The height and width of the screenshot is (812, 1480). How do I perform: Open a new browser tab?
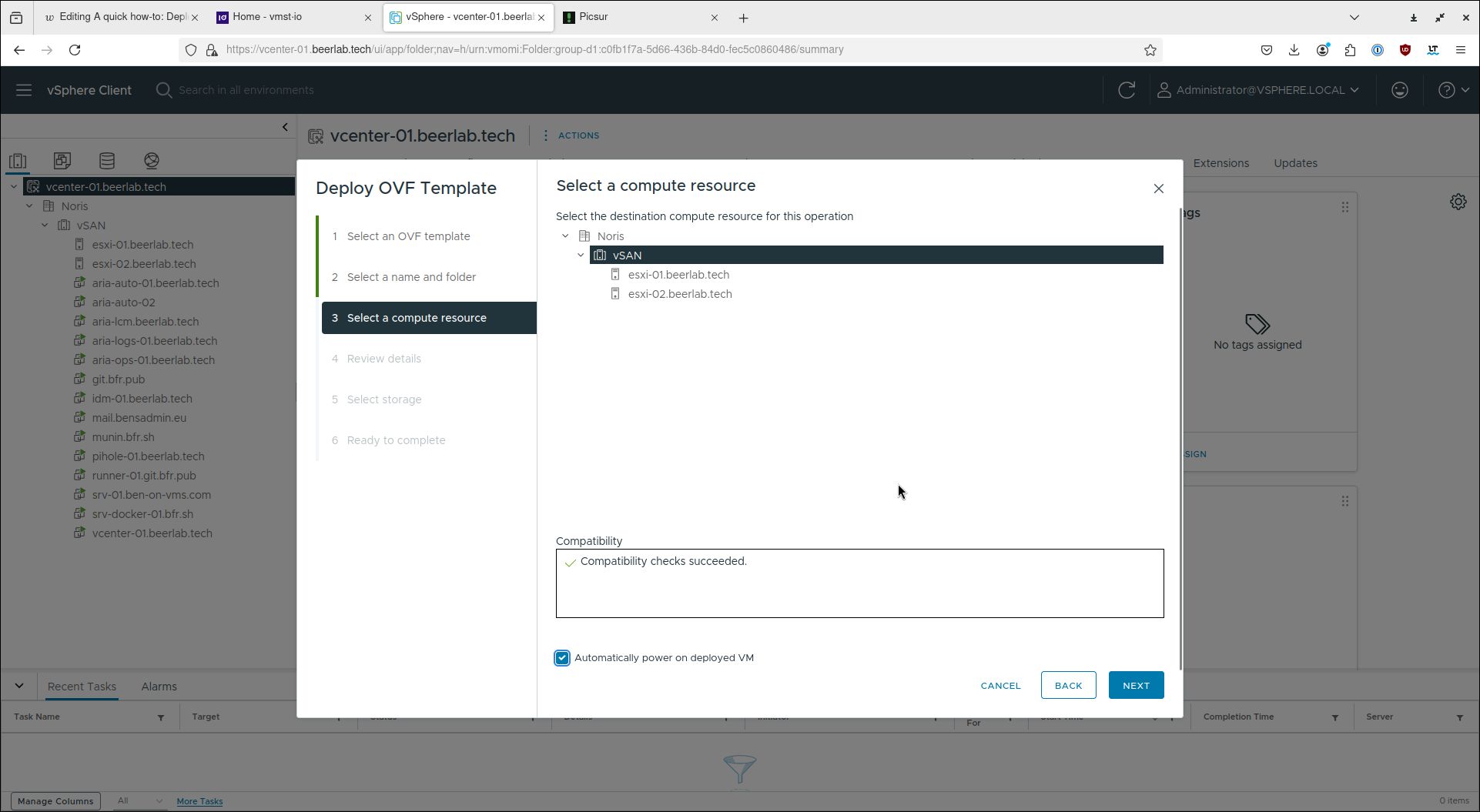coord(743,18)
